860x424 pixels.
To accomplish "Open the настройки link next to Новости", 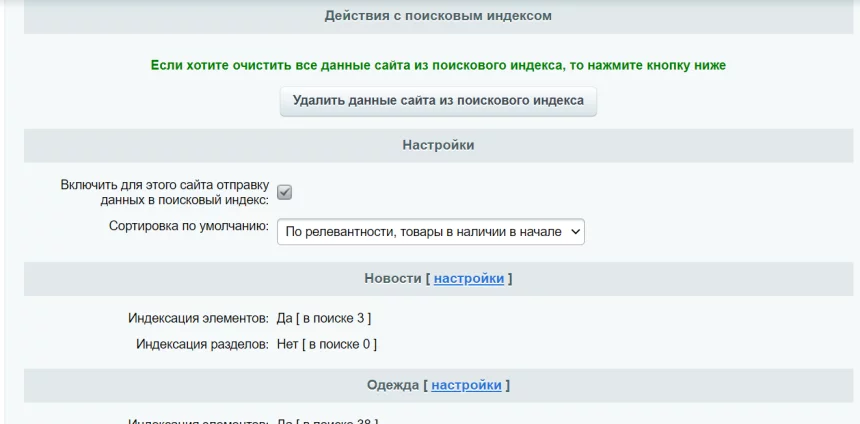I will (468, 279).
